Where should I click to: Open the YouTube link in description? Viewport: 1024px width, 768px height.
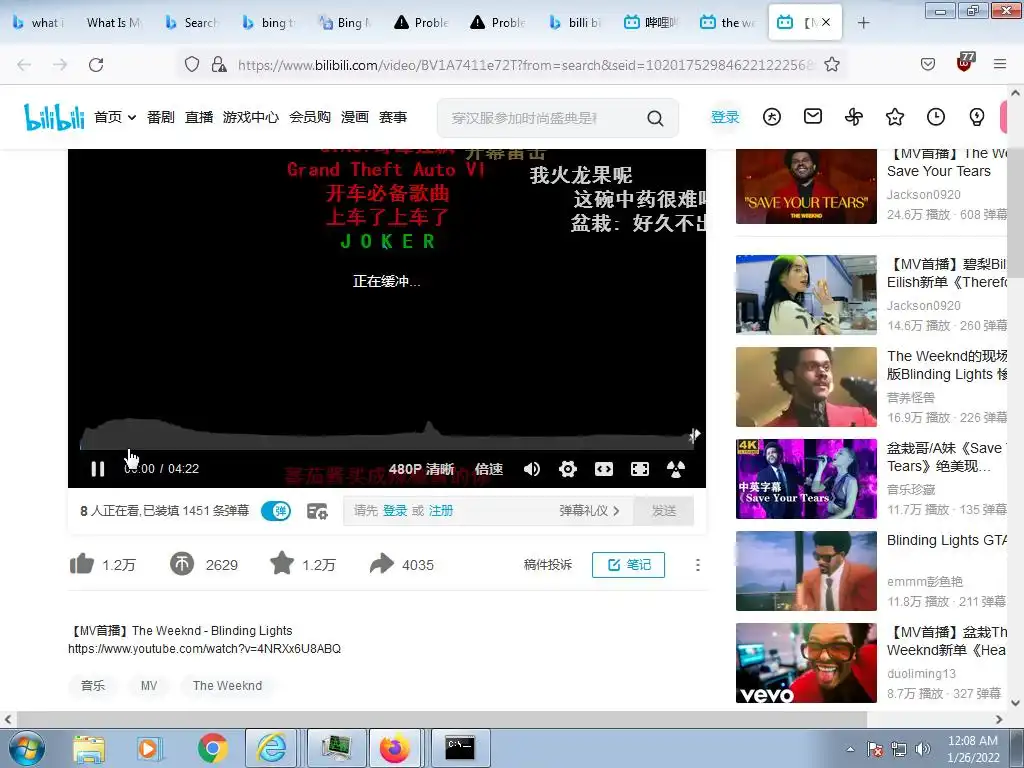point(204,648)
